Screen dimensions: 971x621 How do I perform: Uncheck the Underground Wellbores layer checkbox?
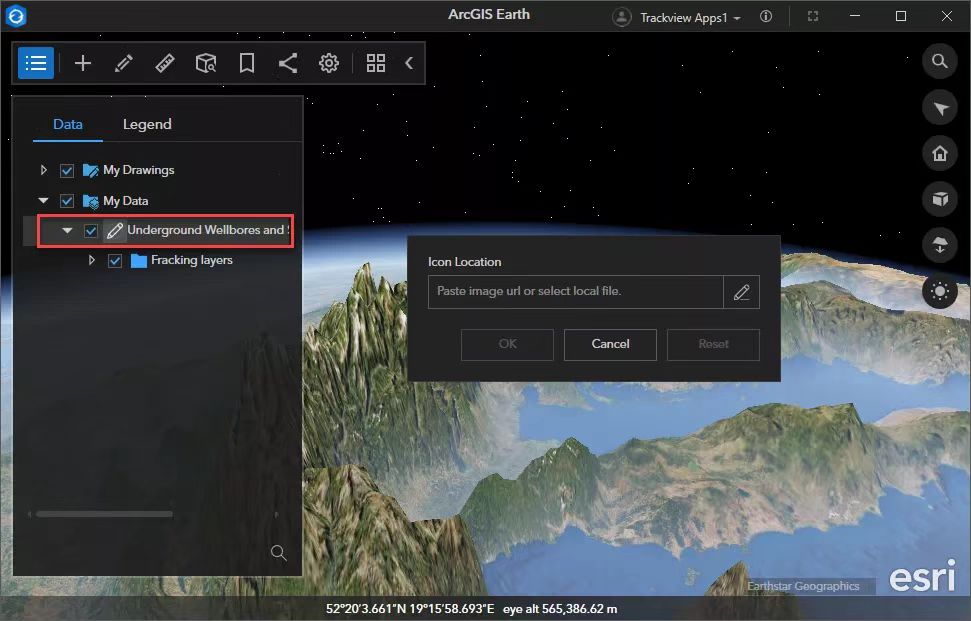point(91,231)
